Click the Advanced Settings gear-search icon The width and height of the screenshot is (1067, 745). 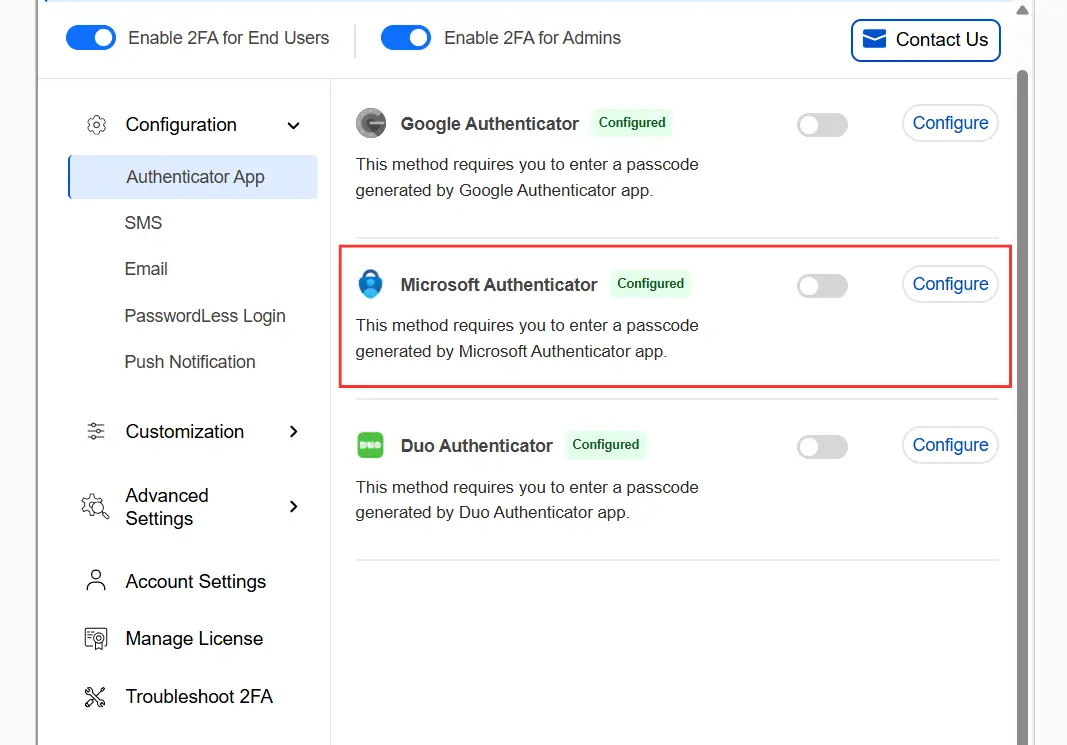[95, 507]
